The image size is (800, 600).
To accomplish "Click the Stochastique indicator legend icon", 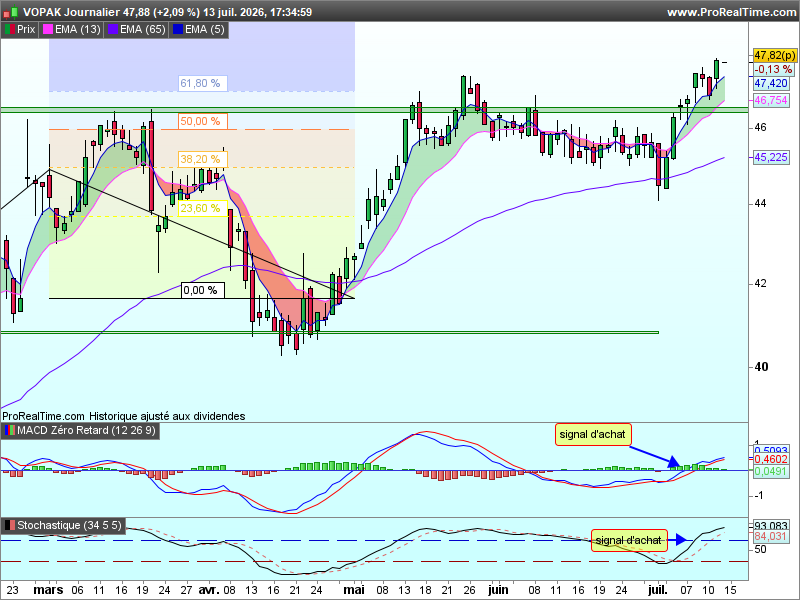I will pos(10,526).
